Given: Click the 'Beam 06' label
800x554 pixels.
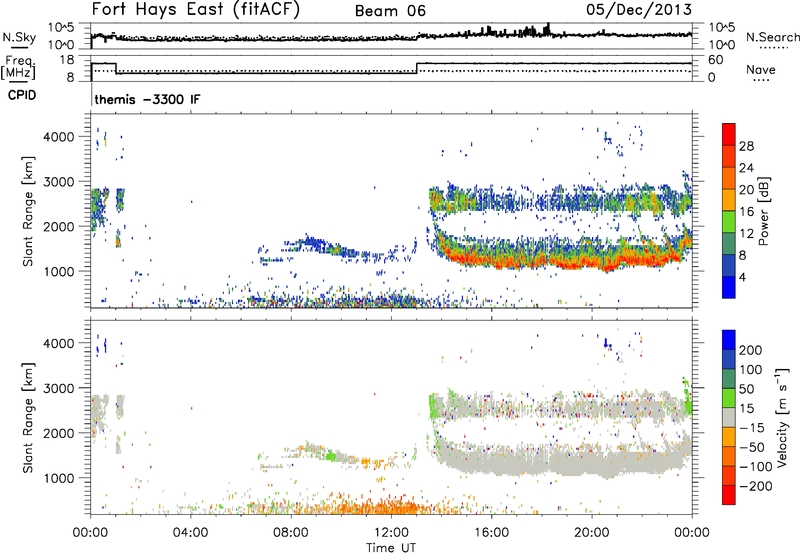Looking at the screenshot, I should [x=390, y=11].
